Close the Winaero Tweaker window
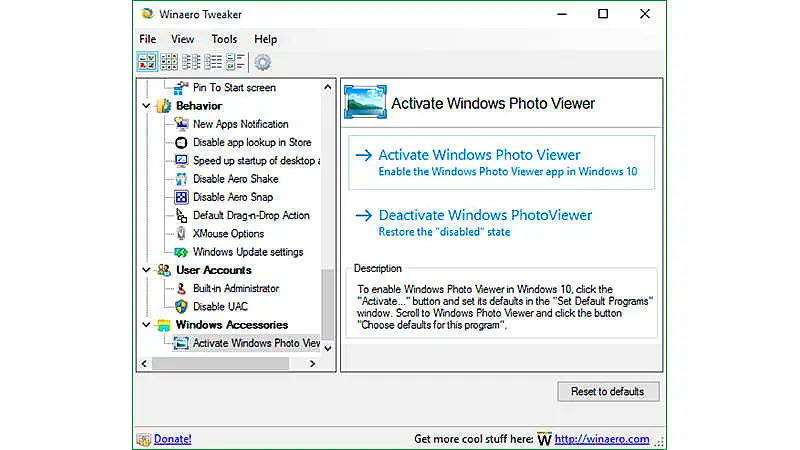The image size is (800, 450). click(645, 14)
